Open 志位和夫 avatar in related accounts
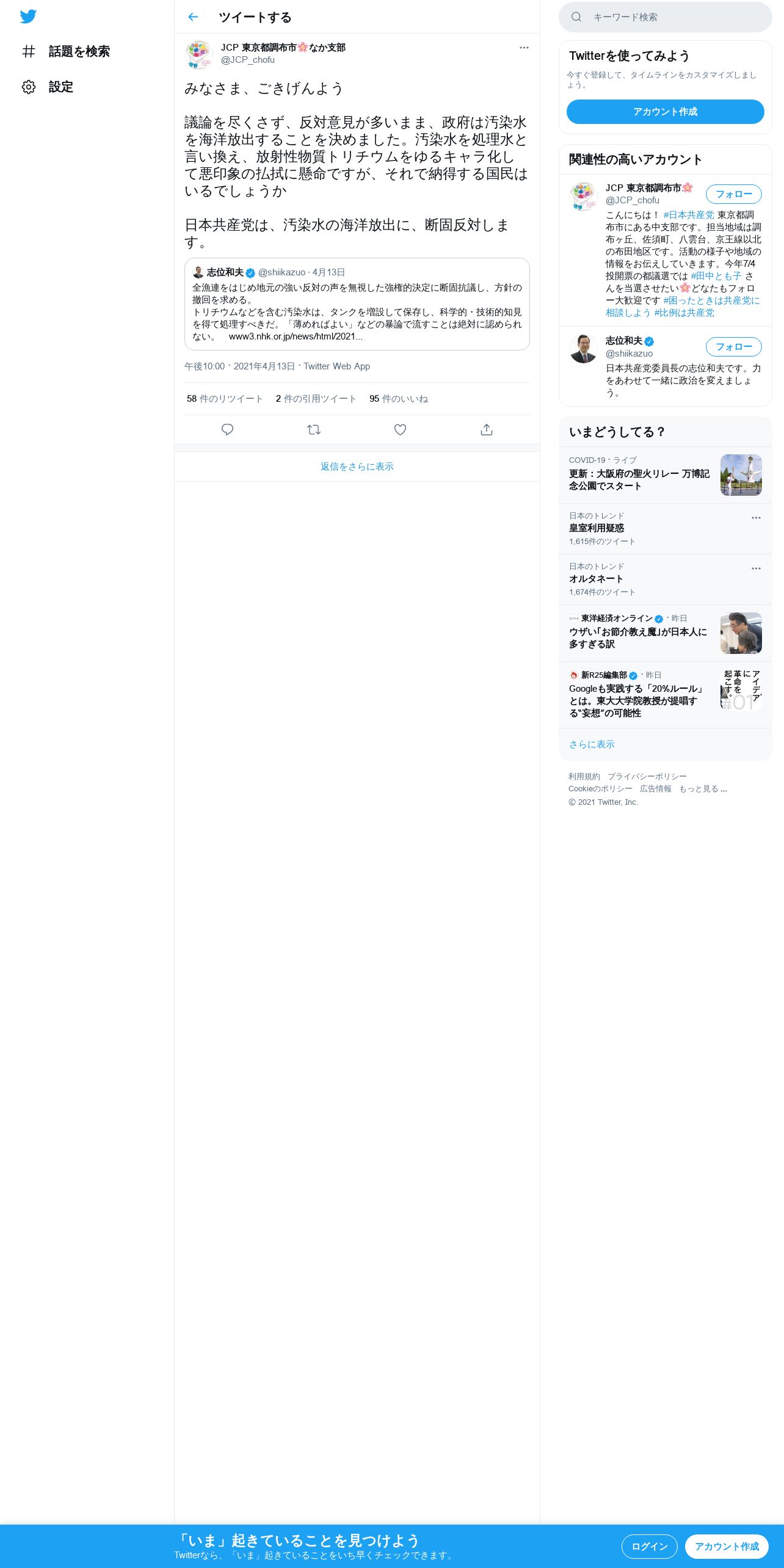 [584, 349]
